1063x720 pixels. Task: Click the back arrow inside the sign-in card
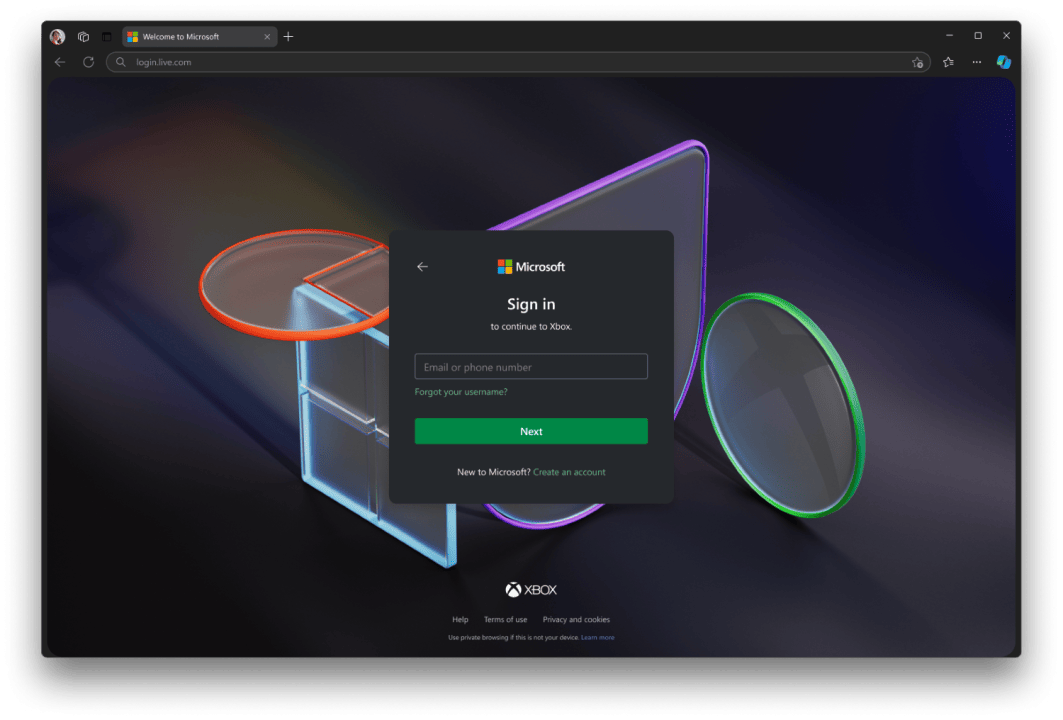[x=421, y=267]
